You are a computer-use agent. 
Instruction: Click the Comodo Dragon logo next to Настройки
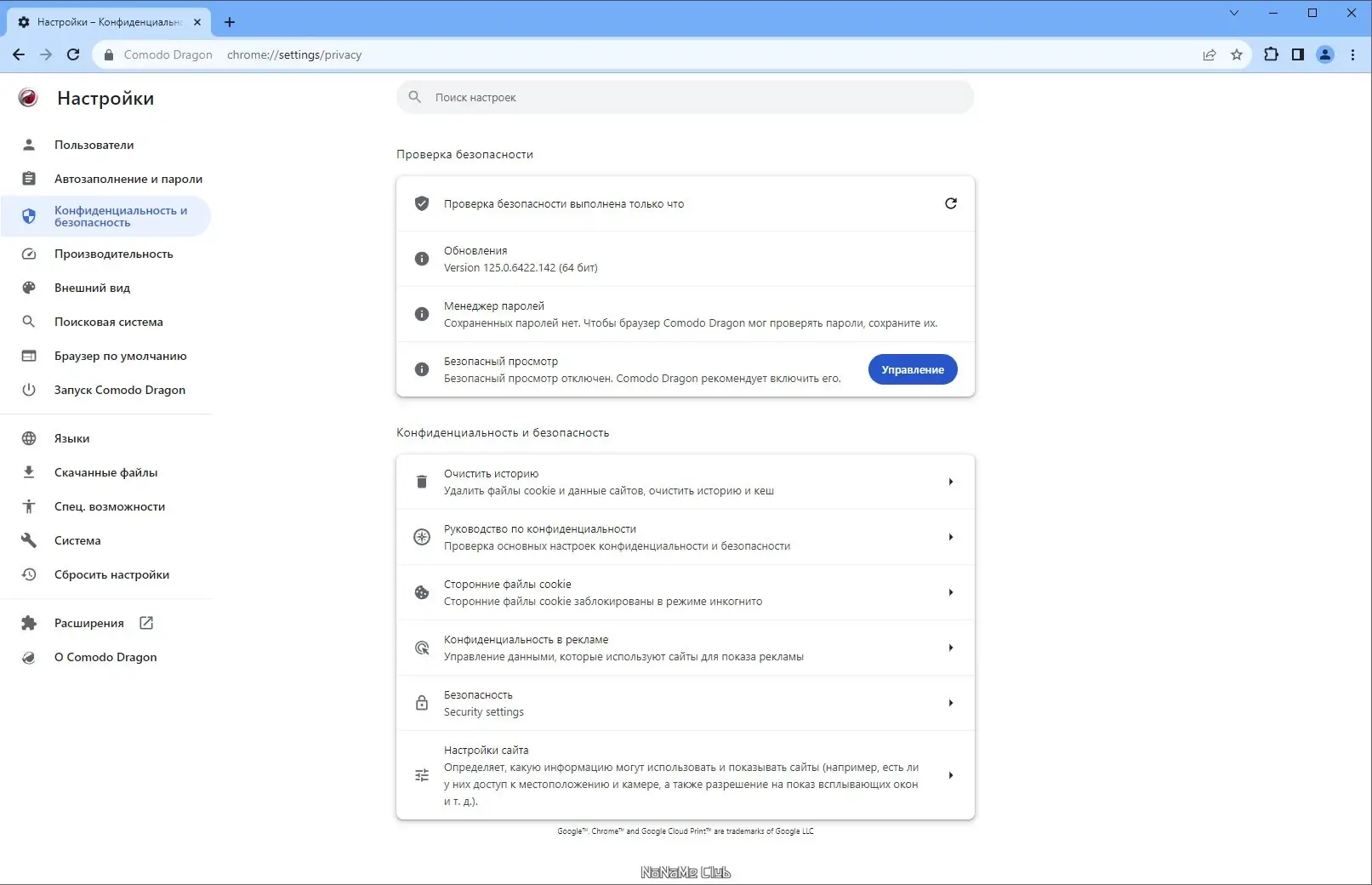(x=28, y=98)
